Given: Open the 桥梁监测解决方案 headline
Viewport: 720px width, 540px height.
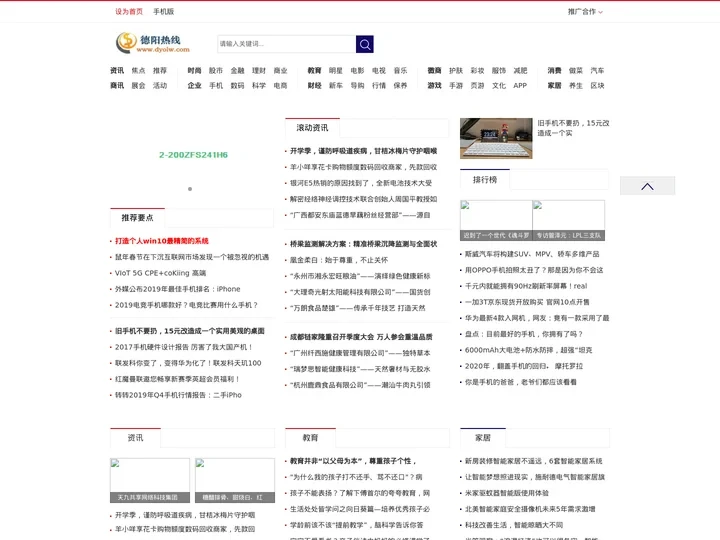Looking at the screenshot, I should click(x=363, y=244).
